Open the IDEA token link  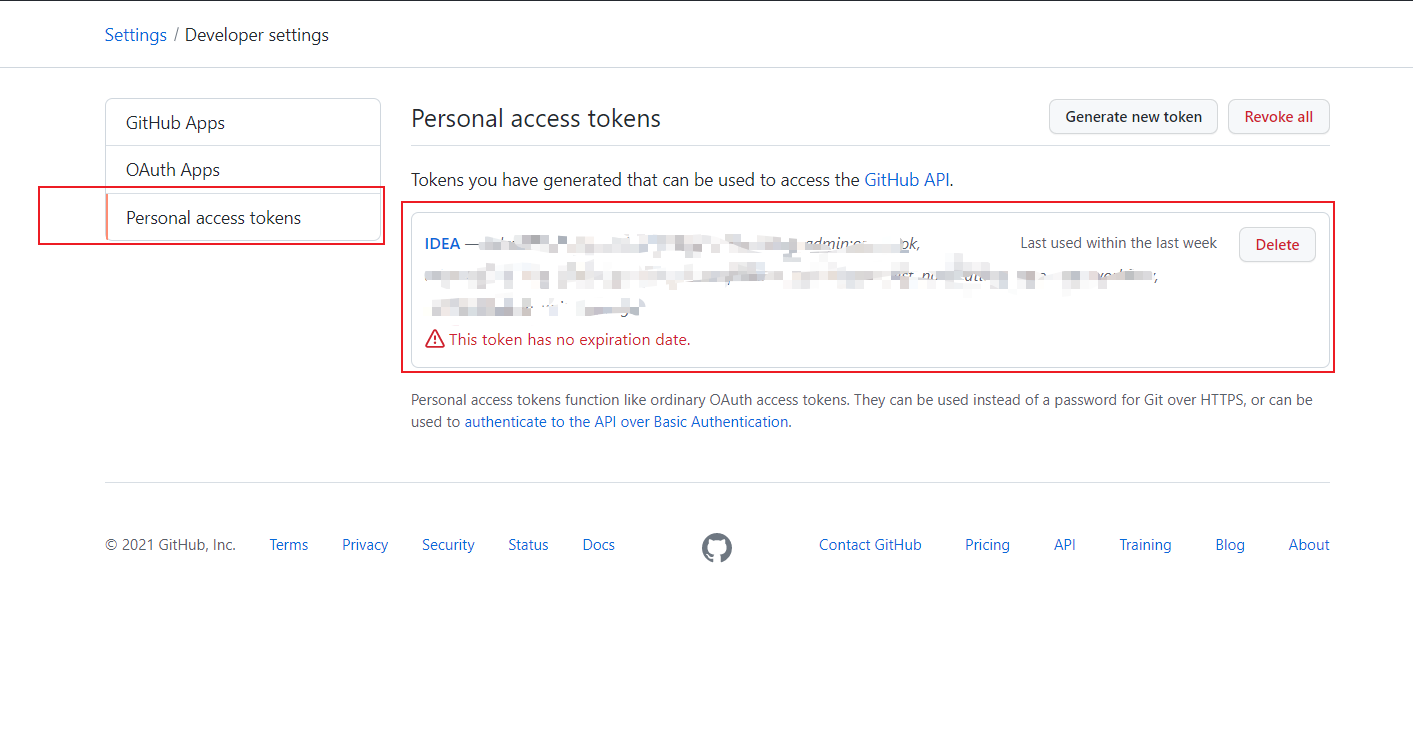(442, 243)
